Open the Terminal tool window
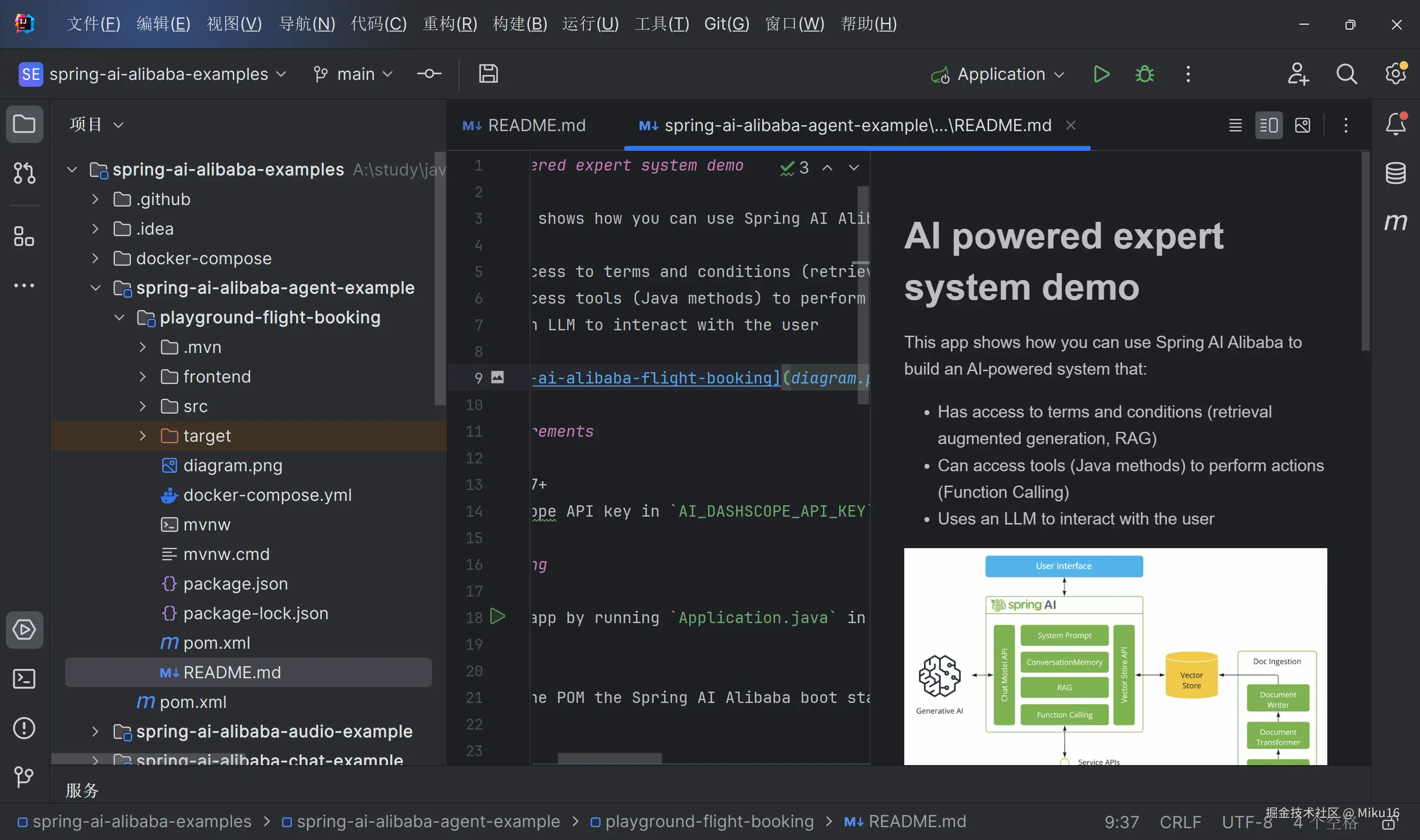 pyautogui.click(x=24, y=679)
